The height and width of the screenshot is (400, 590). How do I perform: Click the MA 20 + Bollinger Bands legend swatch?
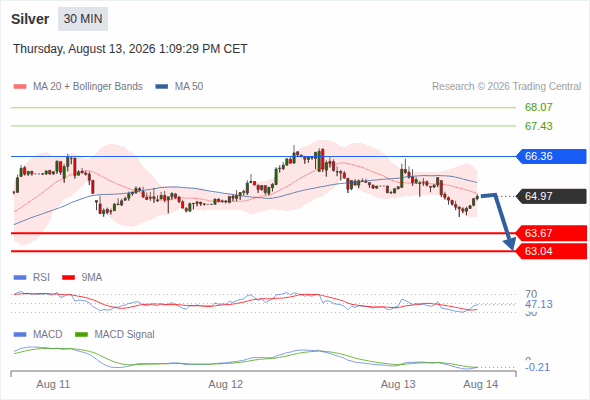tap(20, 87)
